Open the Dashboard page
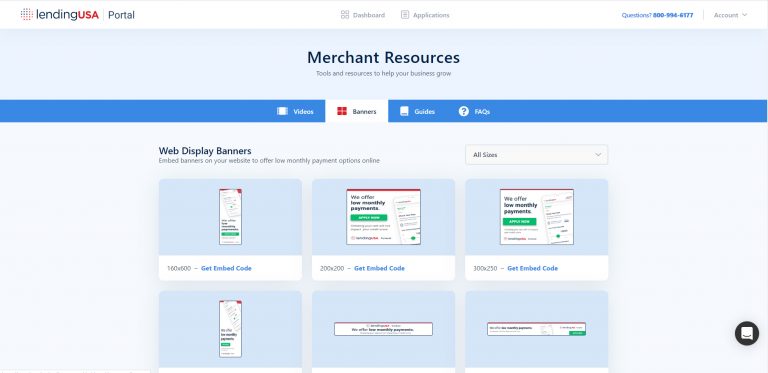 [363, 15]
